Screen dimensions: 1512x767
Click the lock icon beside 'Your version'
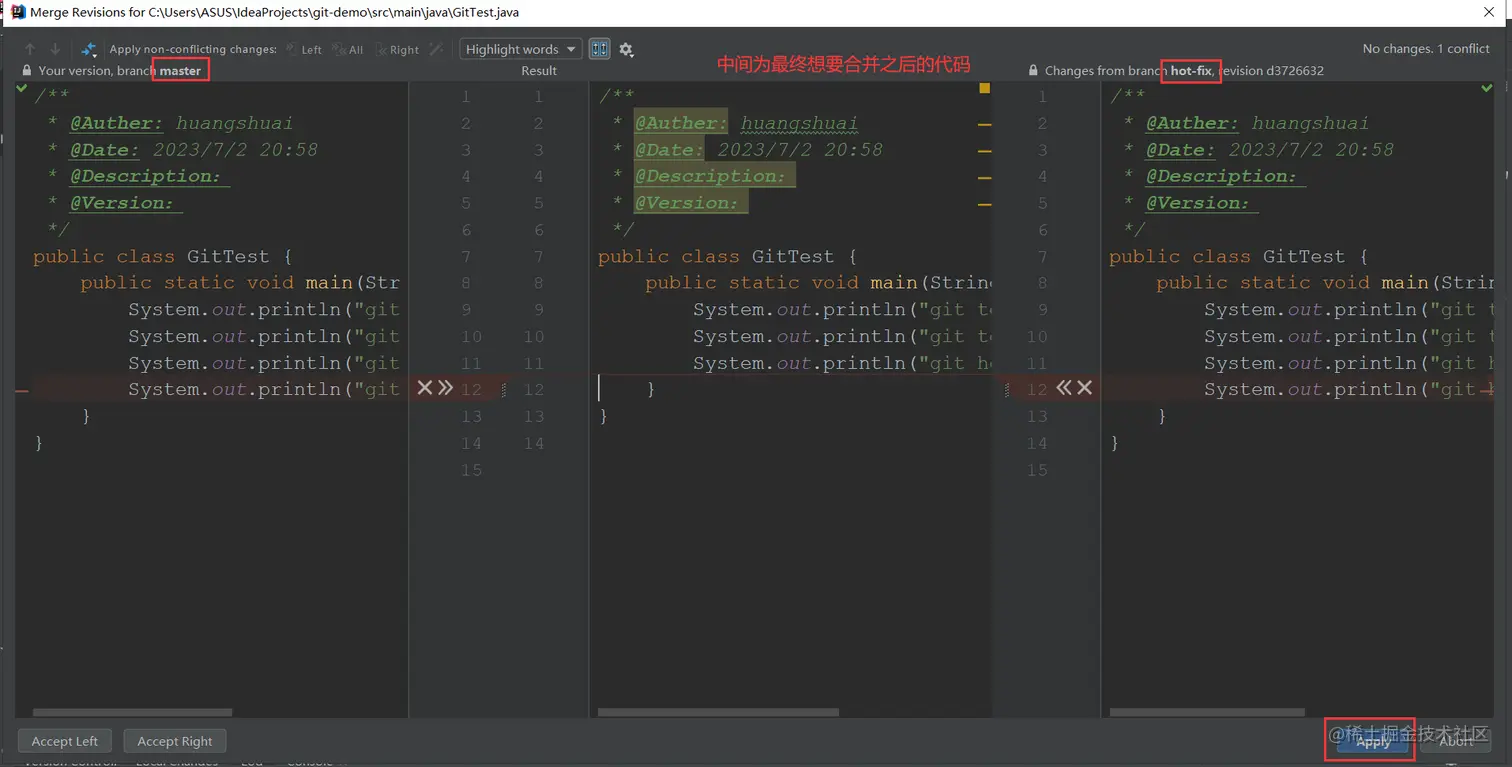pyautogui.click(x=27, y=71)
